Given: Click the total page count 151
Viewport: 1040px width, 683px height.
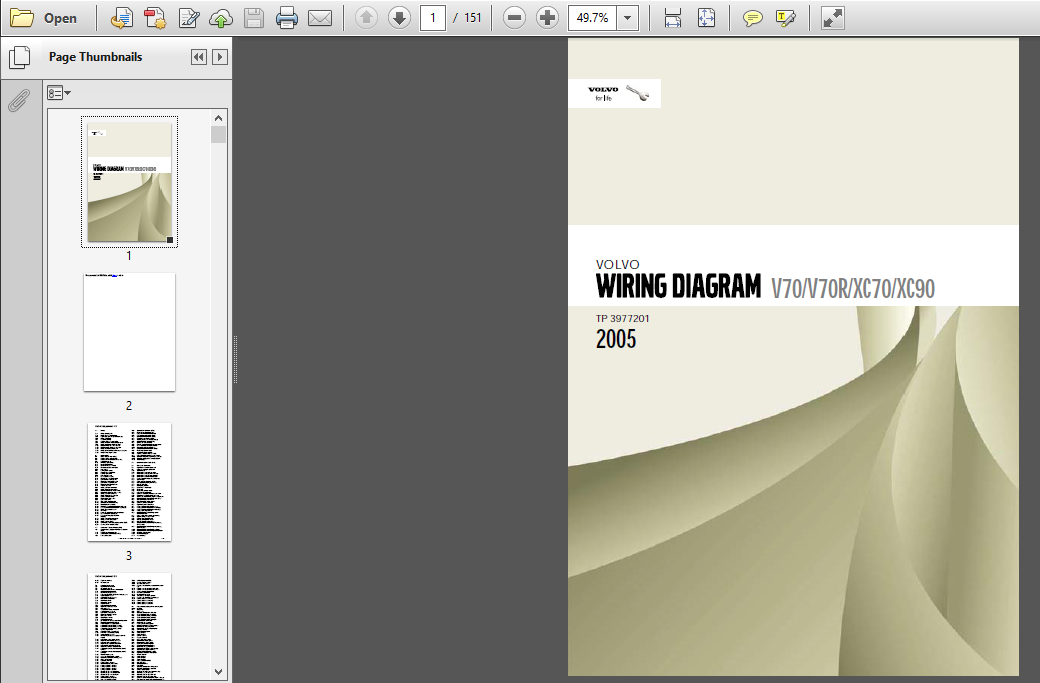Looking at the screenshot, I should pos(473,18).
